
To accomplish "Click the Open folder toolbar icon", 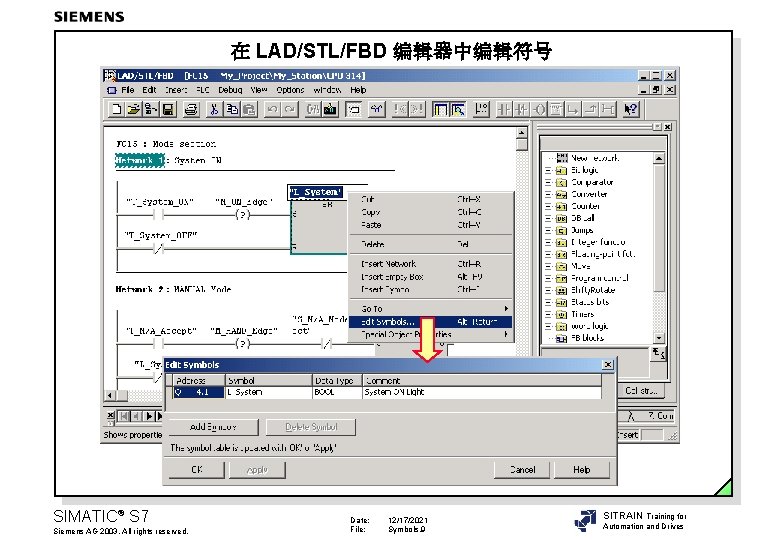I will tap(133, 109).
